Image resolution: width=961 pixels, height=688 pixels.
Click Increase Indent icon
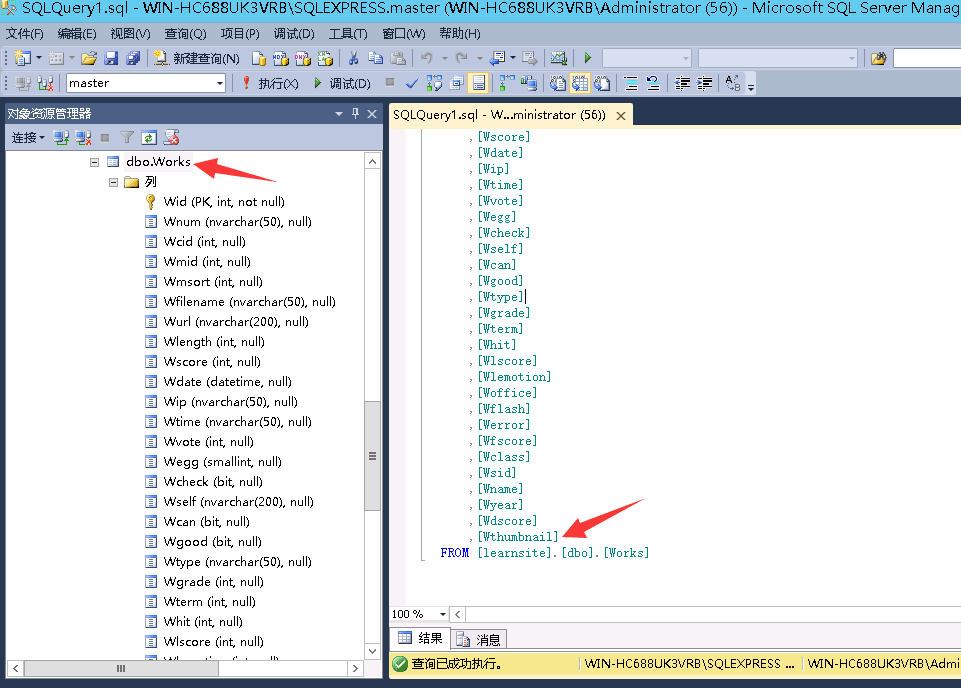point(704,83)
